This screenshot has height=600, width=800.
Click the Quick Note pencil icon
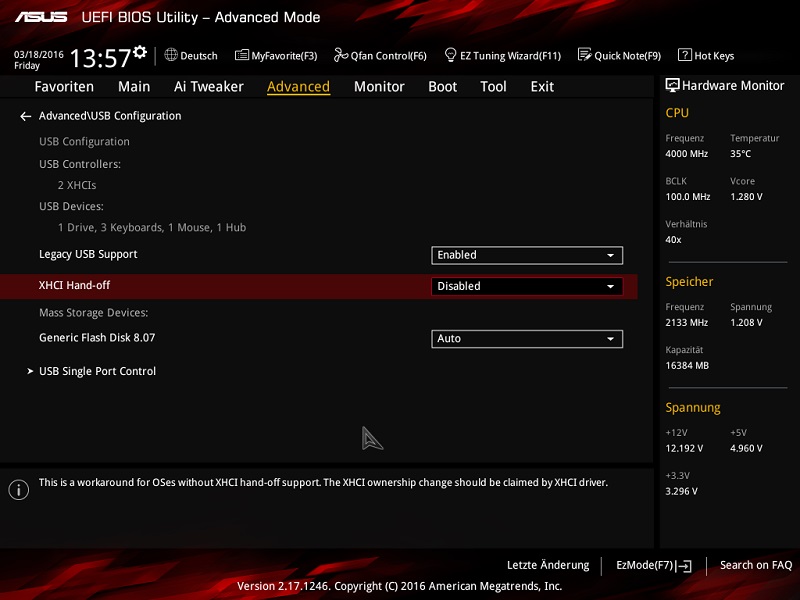point(584,55)
